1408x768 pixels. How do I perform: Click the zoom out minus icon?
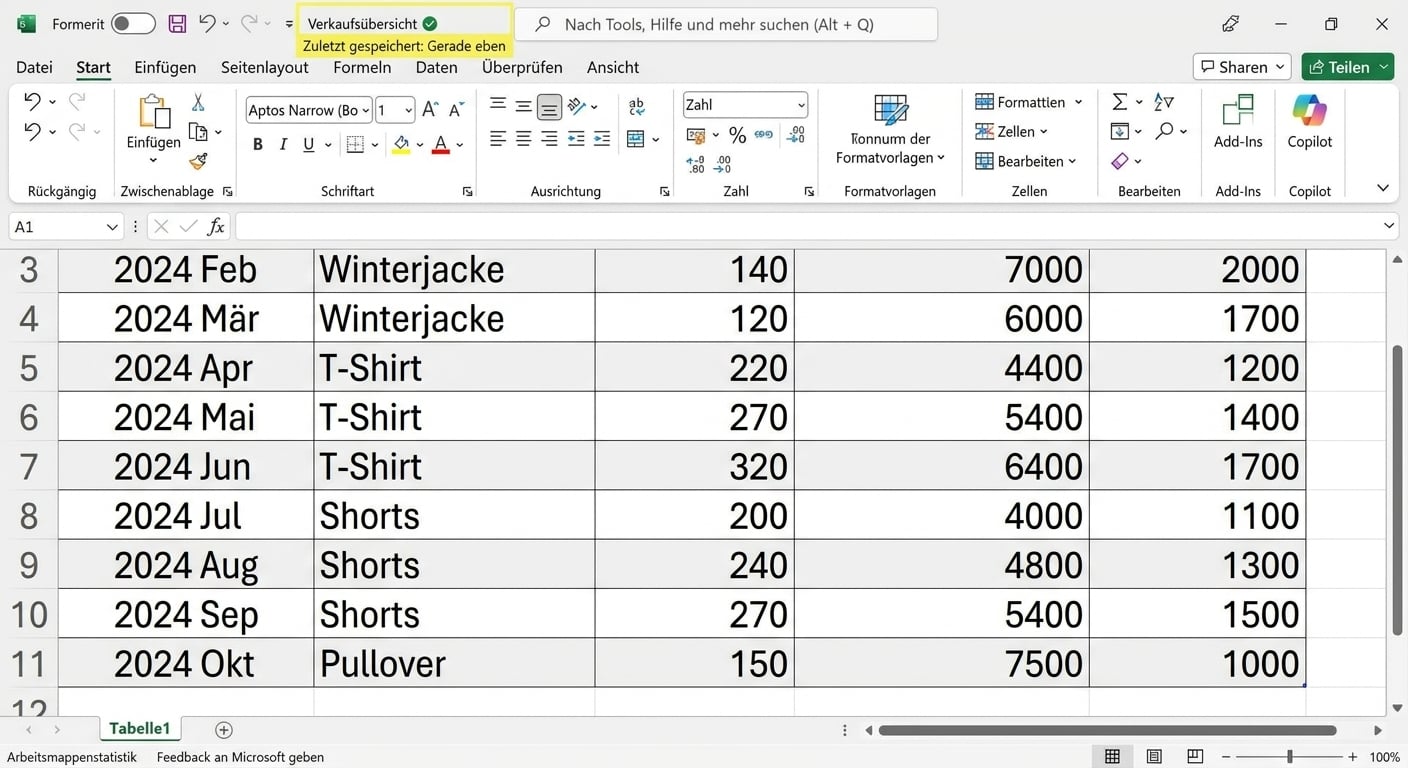[x=1227, y=757]
